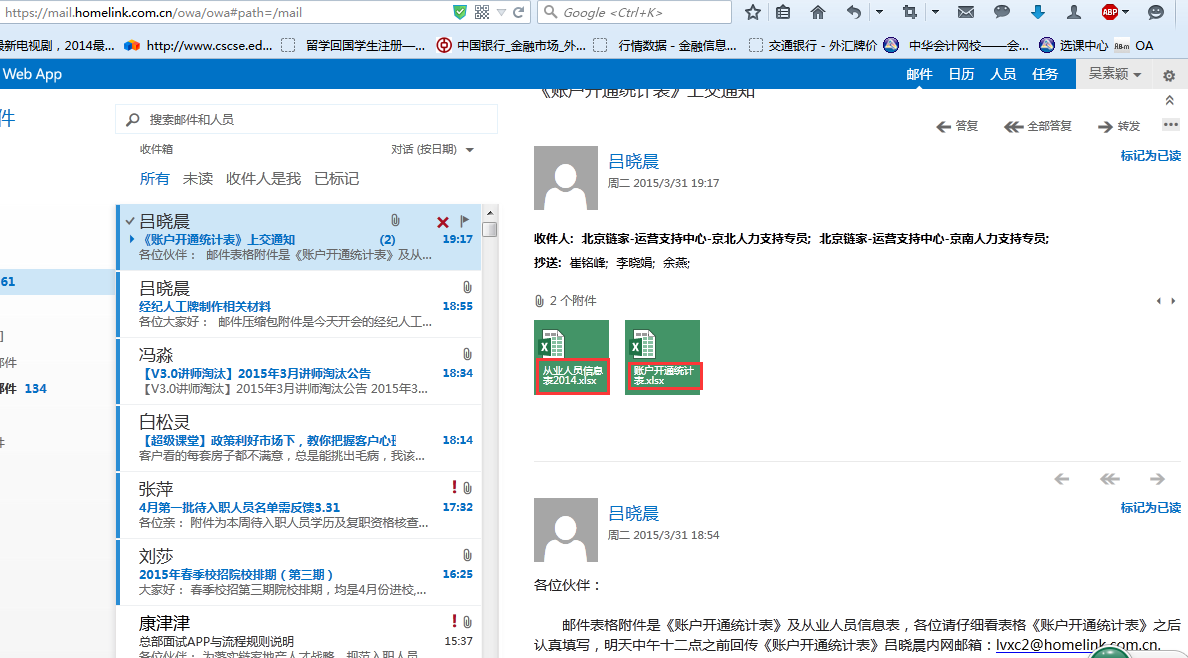Viewport: 1188px width, 658px height.
Task: Open 张萍's 4月第一批待入职人员 message
Action: pos(299,505)
